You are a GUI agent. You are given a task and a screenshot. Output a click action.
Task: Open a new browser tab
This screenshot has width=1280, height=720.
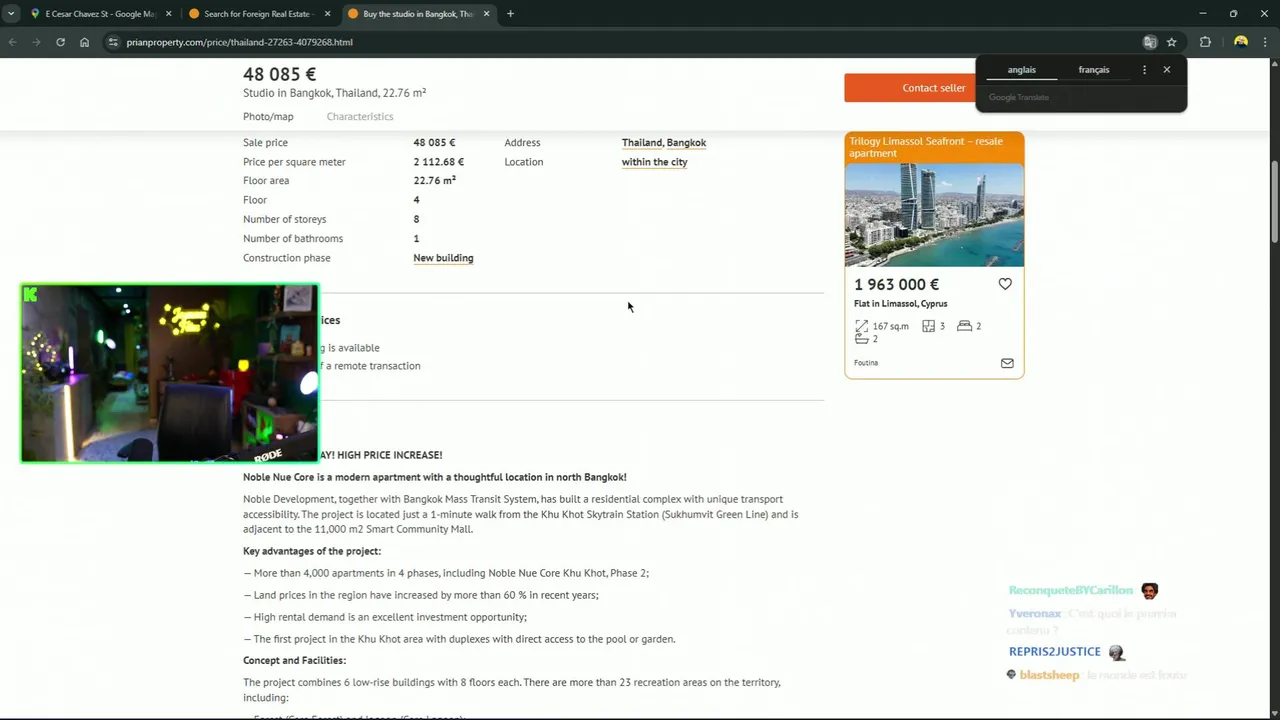tap(510, 14)
